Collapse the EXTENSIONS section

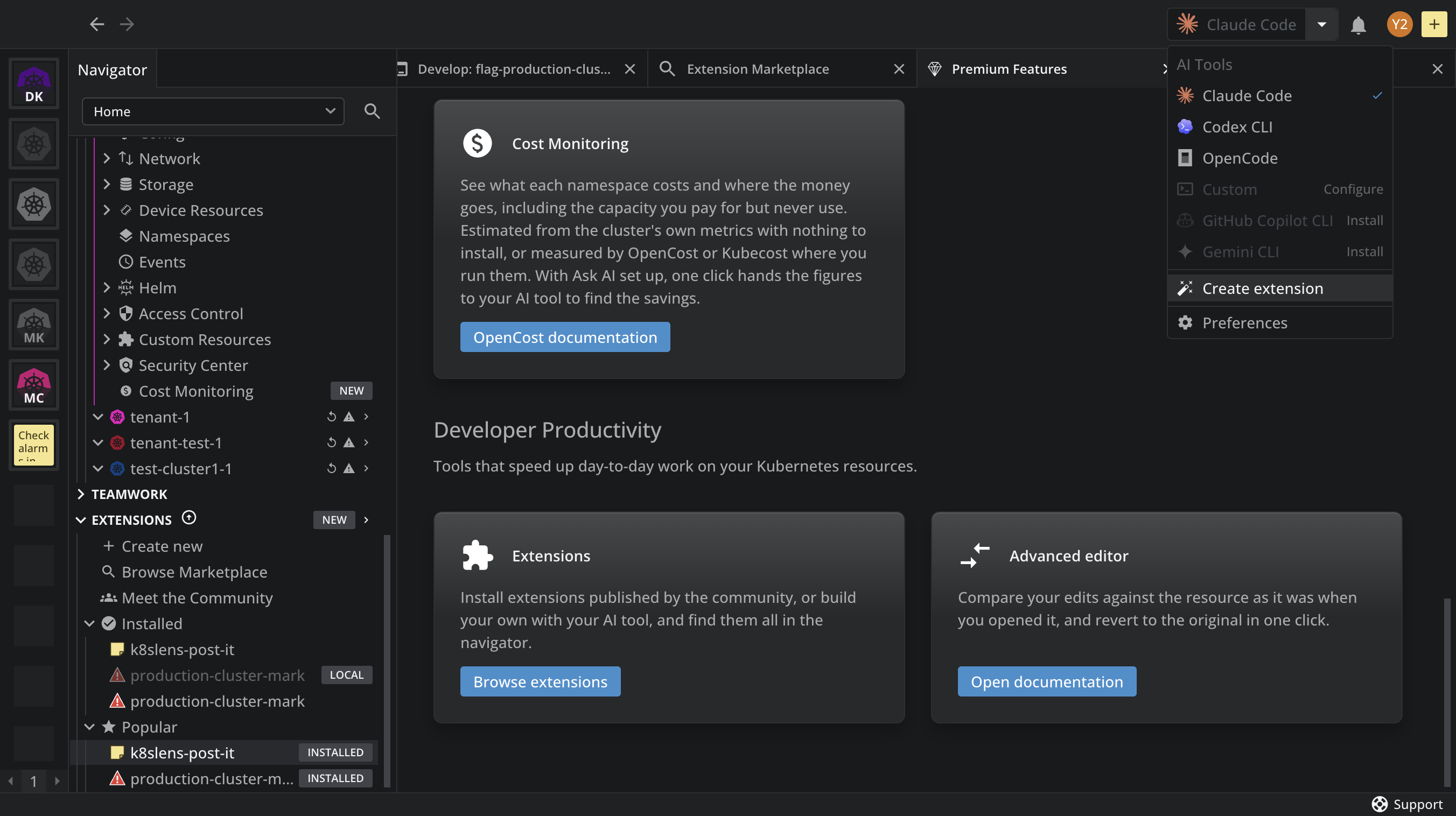(x=81, y=520)
